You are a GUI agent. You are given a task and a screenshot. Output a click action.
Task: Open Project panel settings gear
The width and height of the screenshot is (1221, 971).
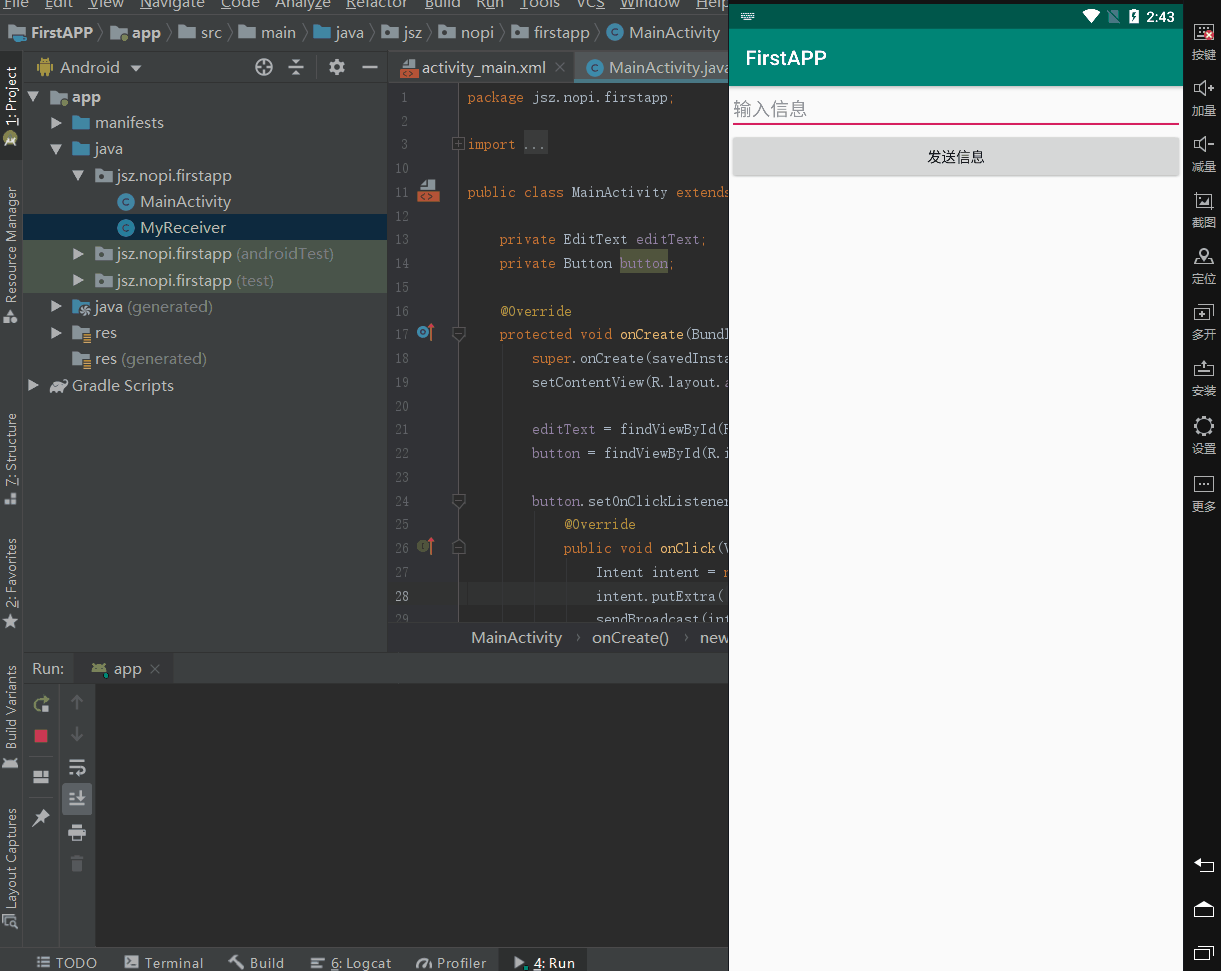(x=337, y=67)
